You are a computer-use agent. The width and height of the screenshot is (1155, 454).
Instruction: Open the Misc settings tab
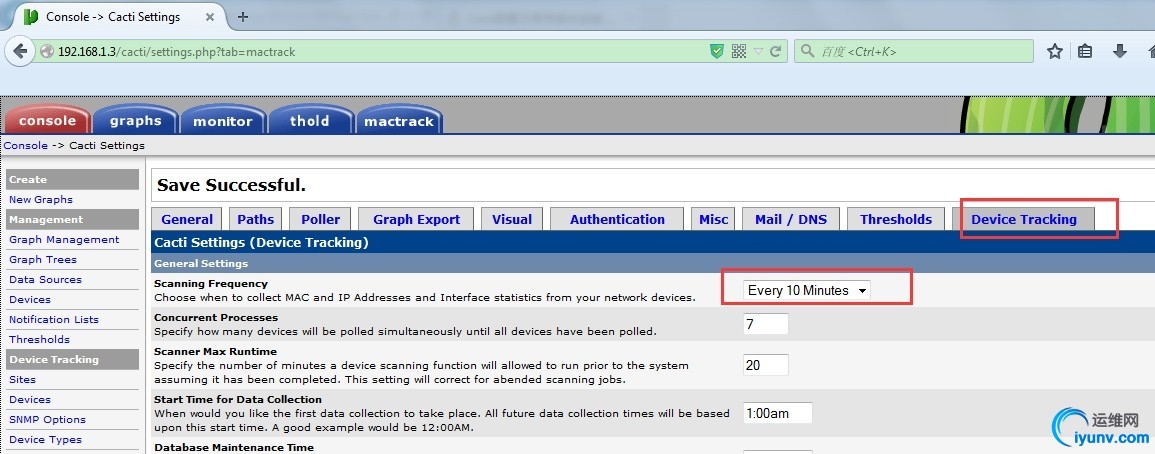714,219
